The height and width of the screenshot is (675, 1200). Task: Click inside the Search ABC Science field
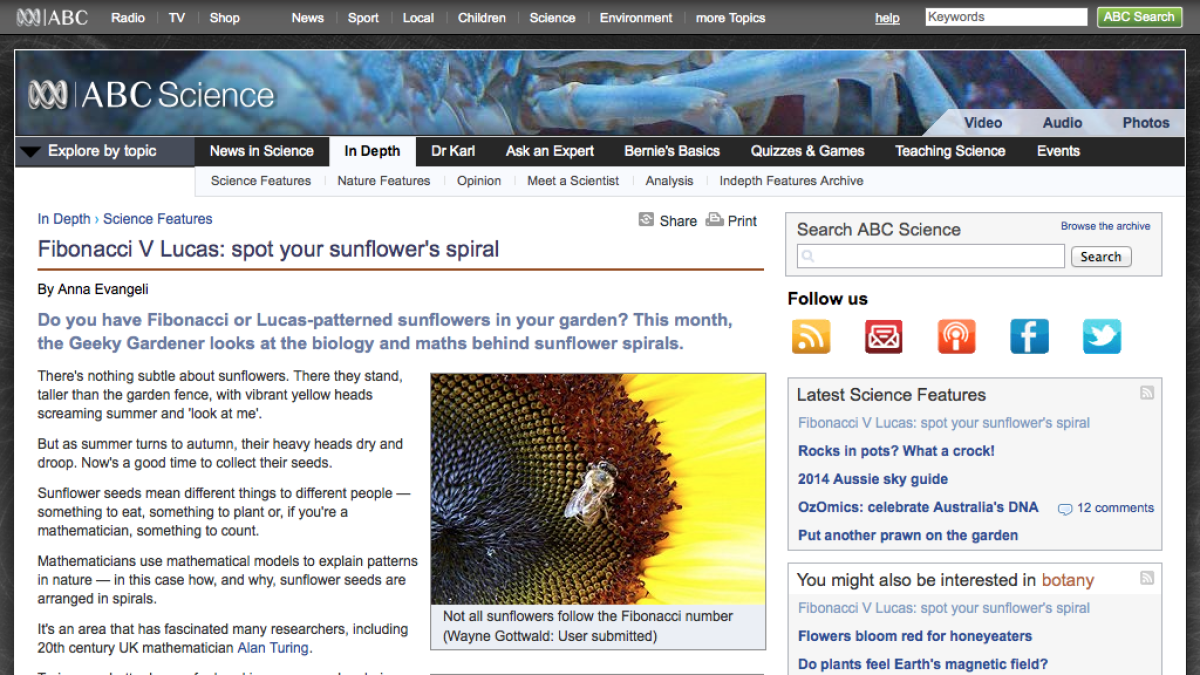928,256
